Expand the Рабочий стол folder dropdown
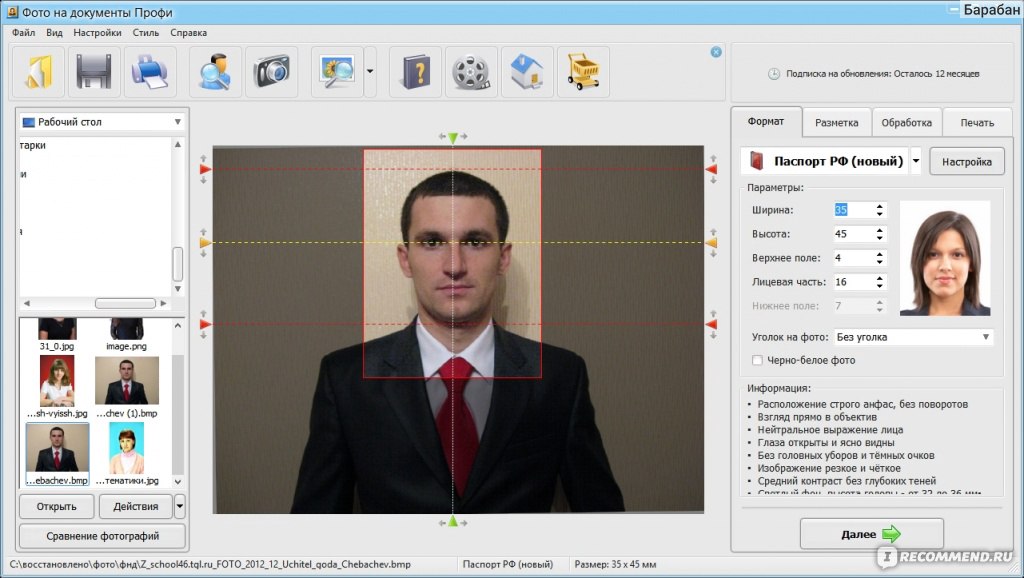1024x578 pixels. click(x=177, y=122)
